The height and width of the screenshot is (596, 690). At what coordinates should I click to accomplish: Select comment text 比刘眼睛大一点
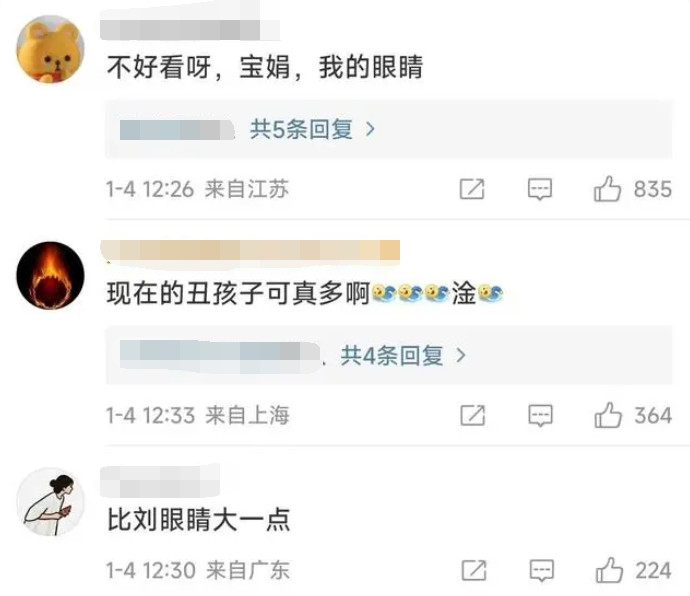tap(199, 520)
